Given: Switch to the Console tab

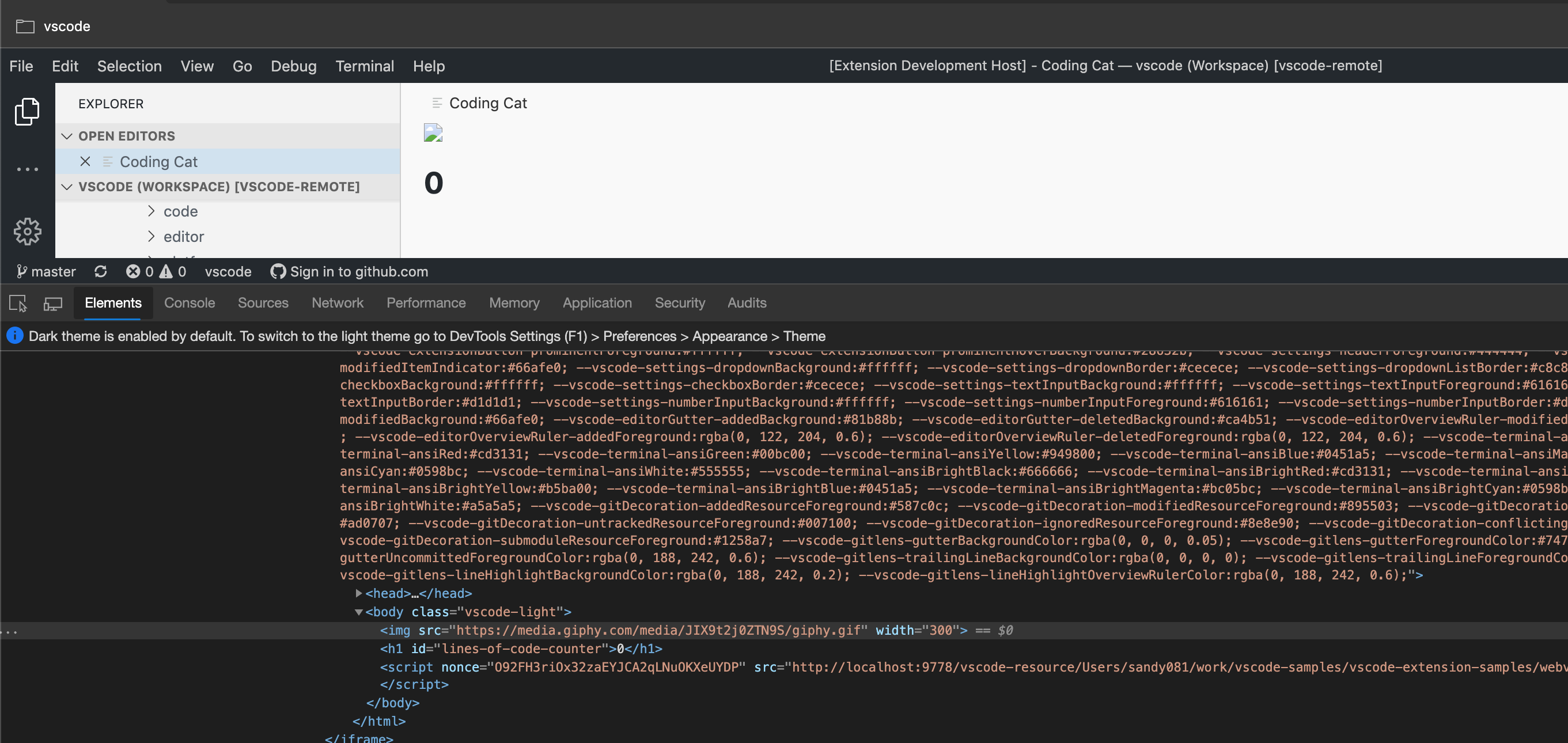Looking at the screenshot, I should (x=190, y=303).
